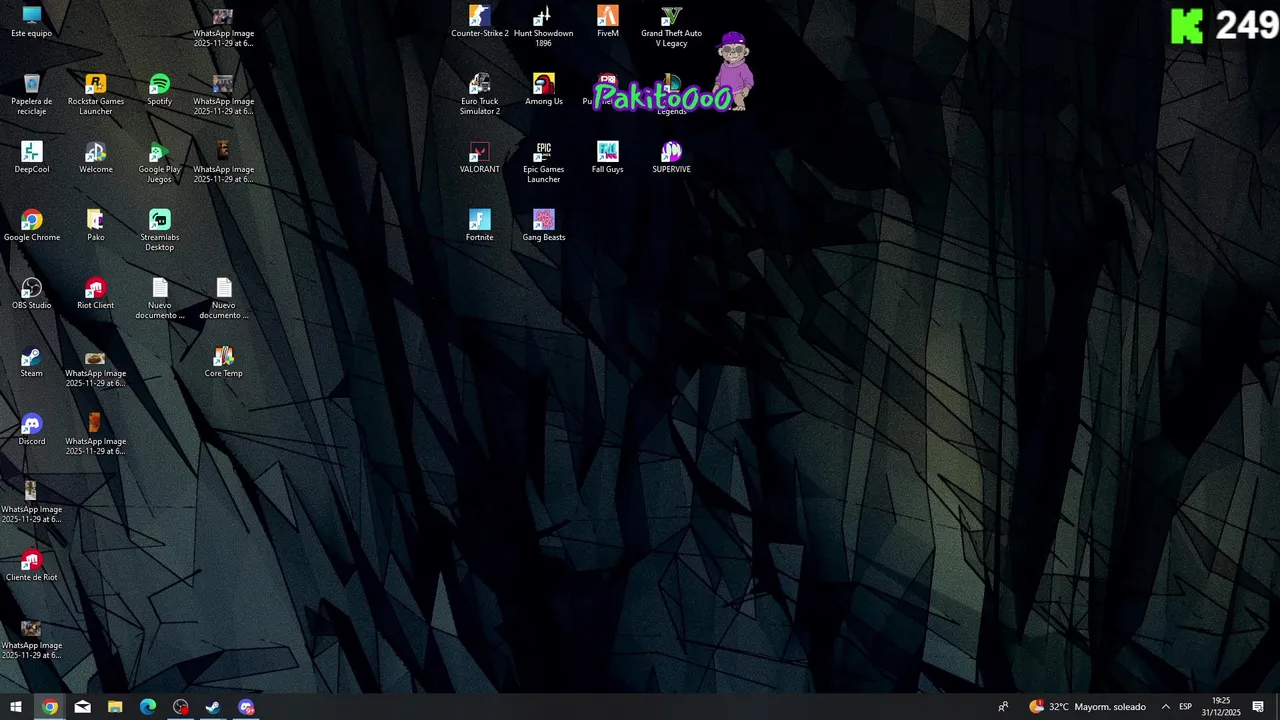
Task: Expand the hidden tray icons chevron
Action: [x=1165, y=707]
